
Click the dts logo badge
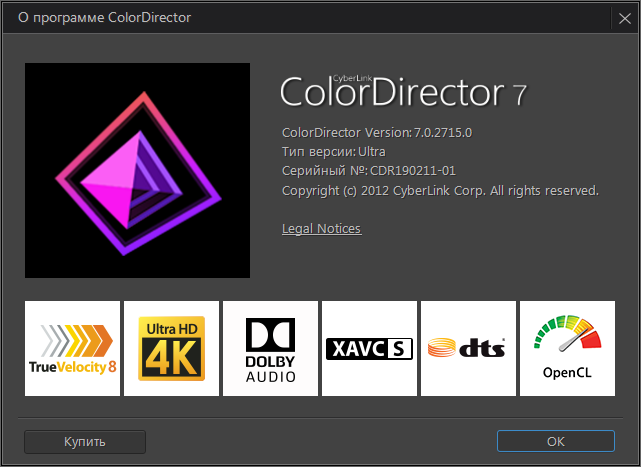468,348
